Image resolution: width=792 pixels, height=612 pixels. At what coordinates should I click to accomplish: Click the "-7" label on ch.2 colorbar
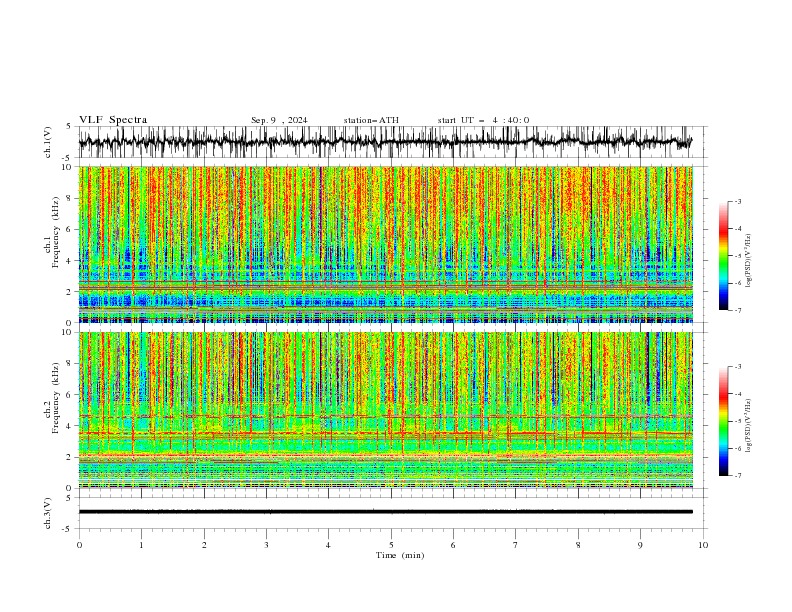tap(738, 475)
